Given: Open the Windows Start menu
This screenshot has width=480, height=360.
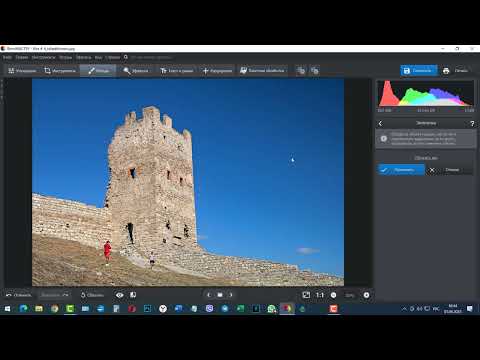Looking at the screenshot, I should pos(7,309).
